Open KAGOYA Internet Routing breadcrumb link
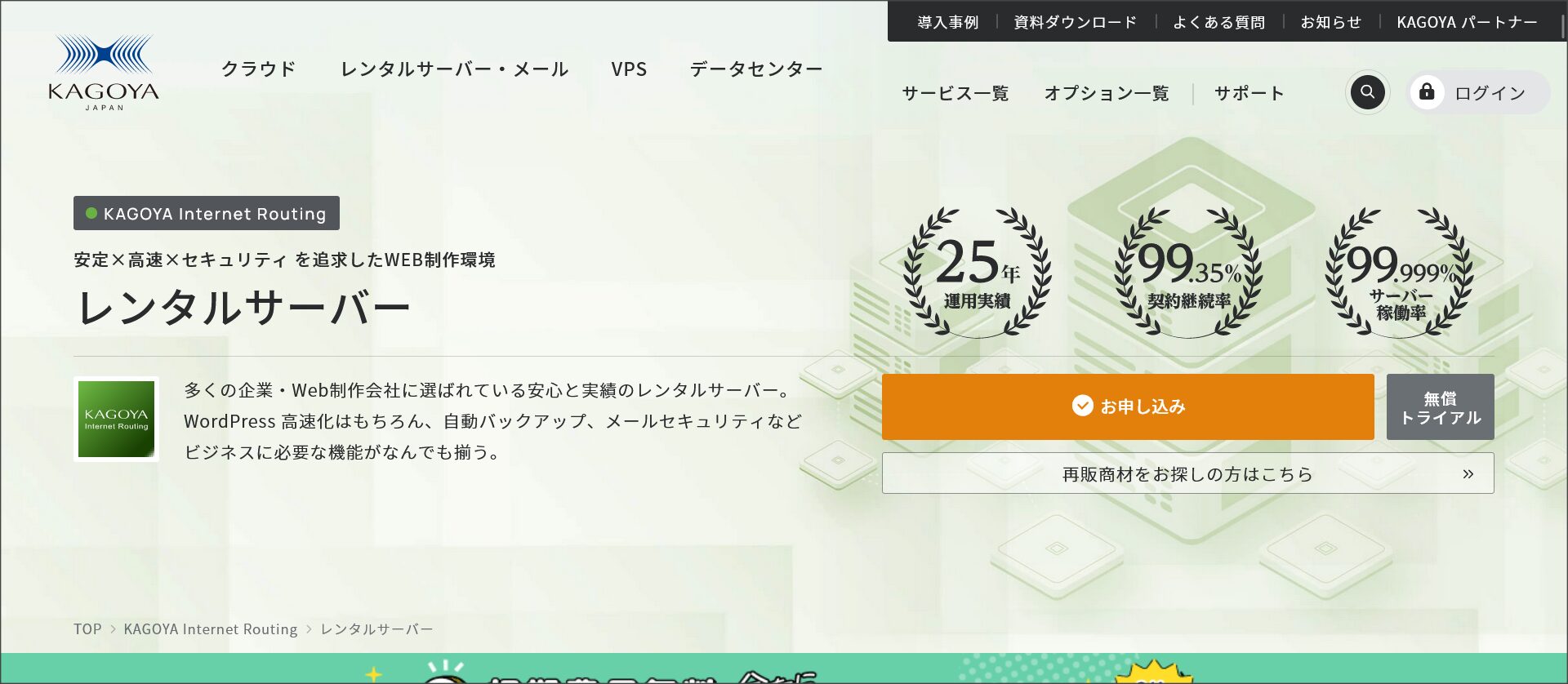The height and width of the screenshot is (684, 1568). (x=211, y=629)
